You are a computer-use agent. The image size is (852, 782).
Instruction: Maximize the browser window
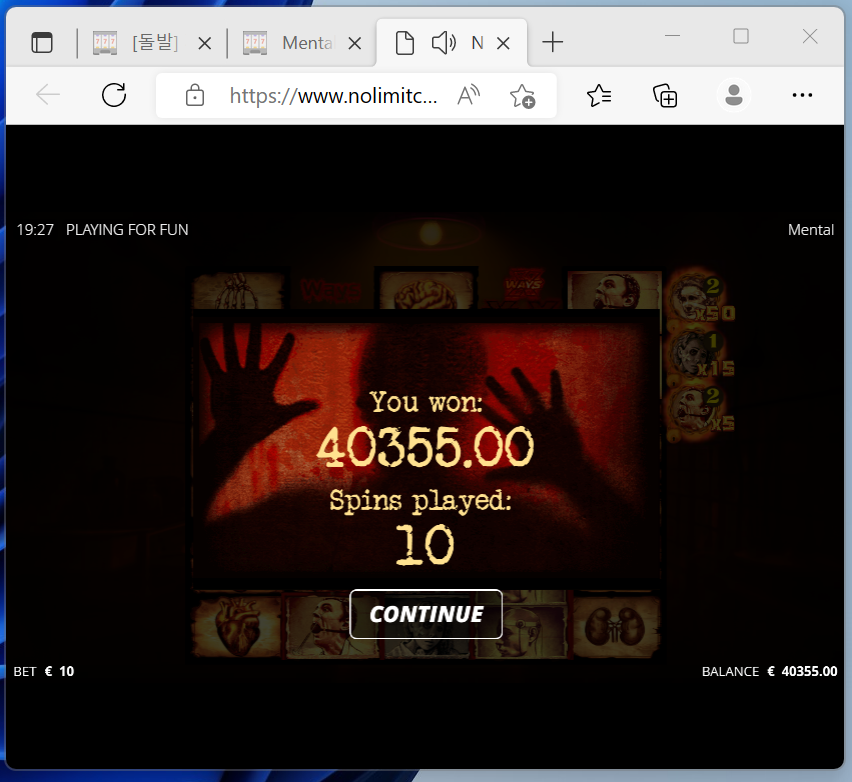pyautogui.click(x=741, y=36)
